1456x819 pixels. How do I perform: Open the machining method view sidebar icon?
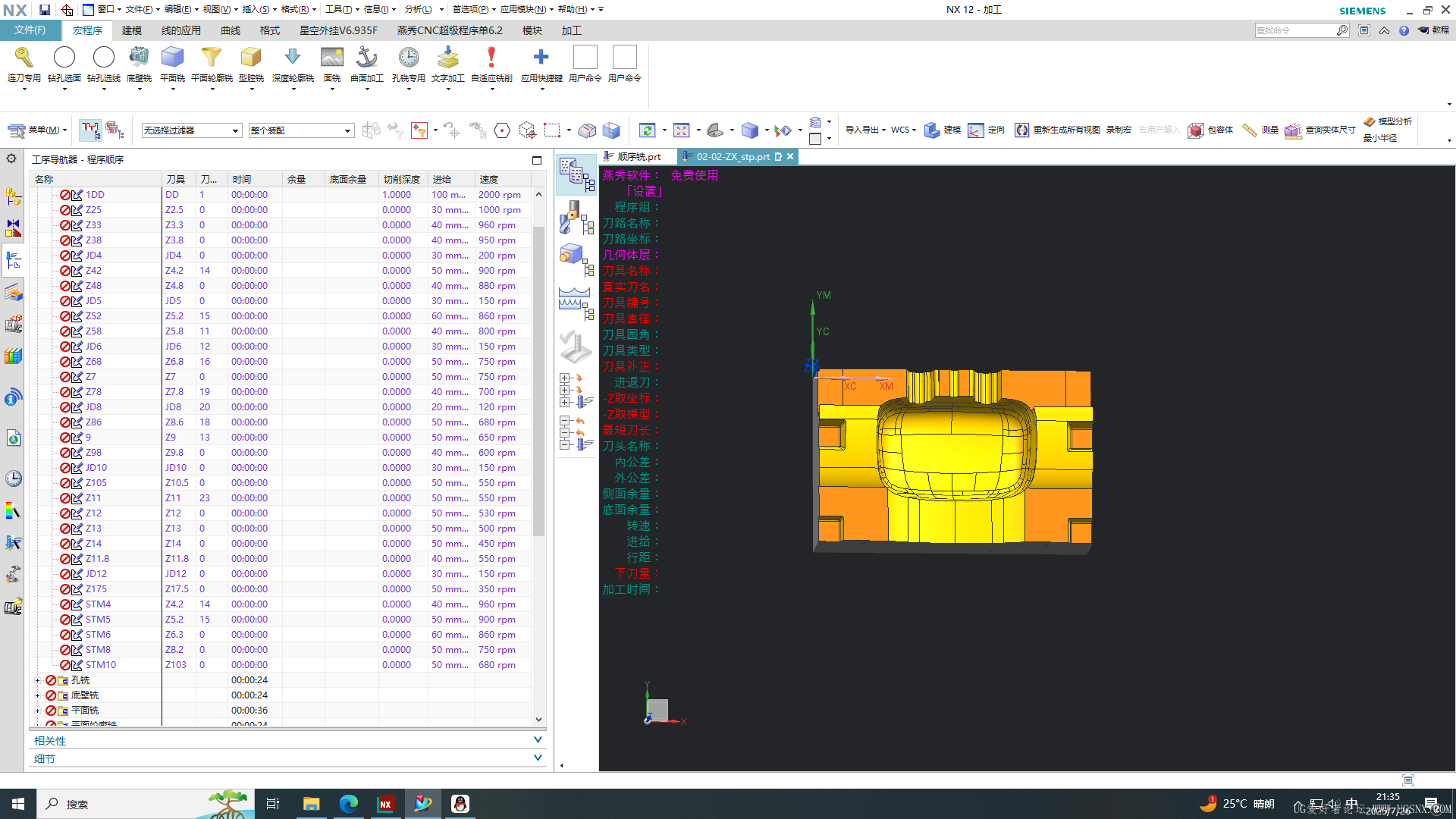tap(577, 303)
